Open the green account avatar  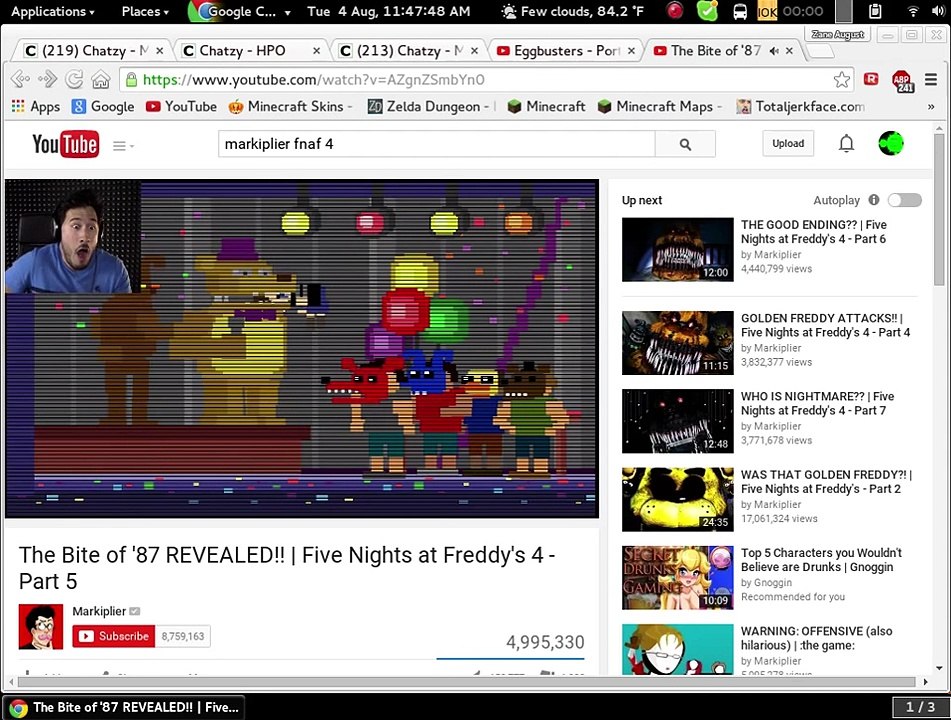click(x=891, y=143)
